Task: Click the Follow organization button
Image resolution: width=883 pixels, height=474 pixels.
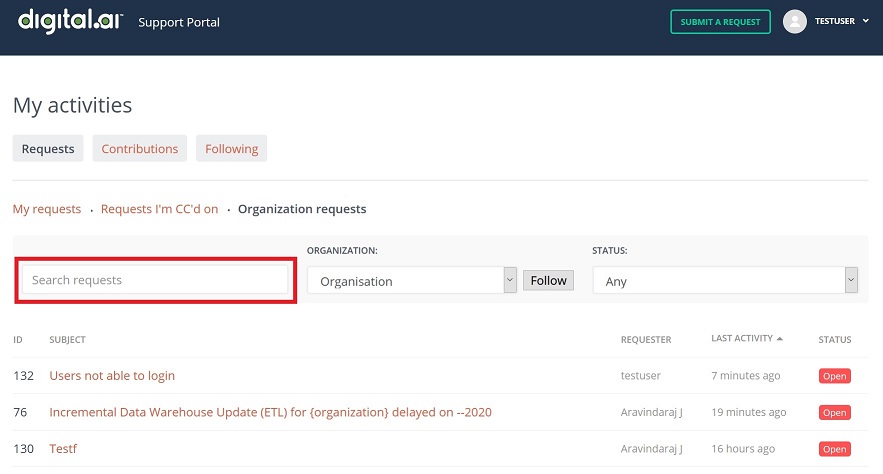Action: click(548, 281)
